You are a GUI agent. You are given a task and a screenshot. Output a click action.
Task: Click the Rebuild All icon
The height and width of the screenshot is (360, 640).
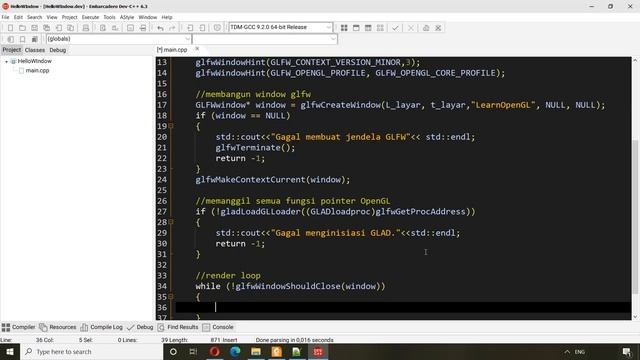(x=380, y=28)
